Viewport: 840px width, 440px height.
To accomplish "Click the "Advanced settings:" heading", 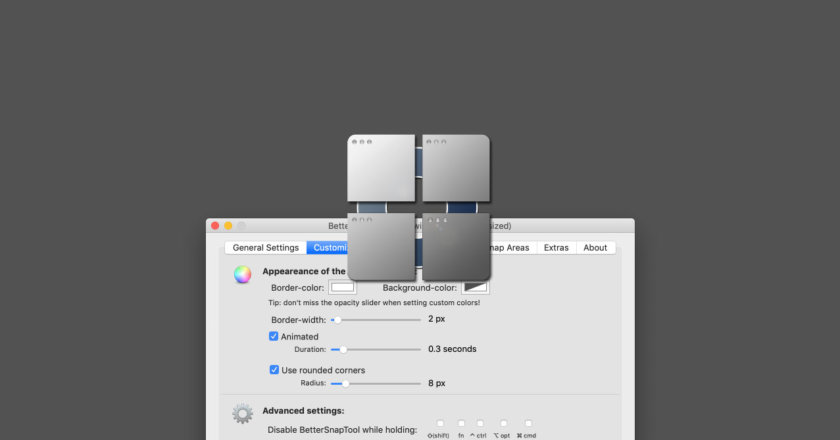I will coord(303,411).
